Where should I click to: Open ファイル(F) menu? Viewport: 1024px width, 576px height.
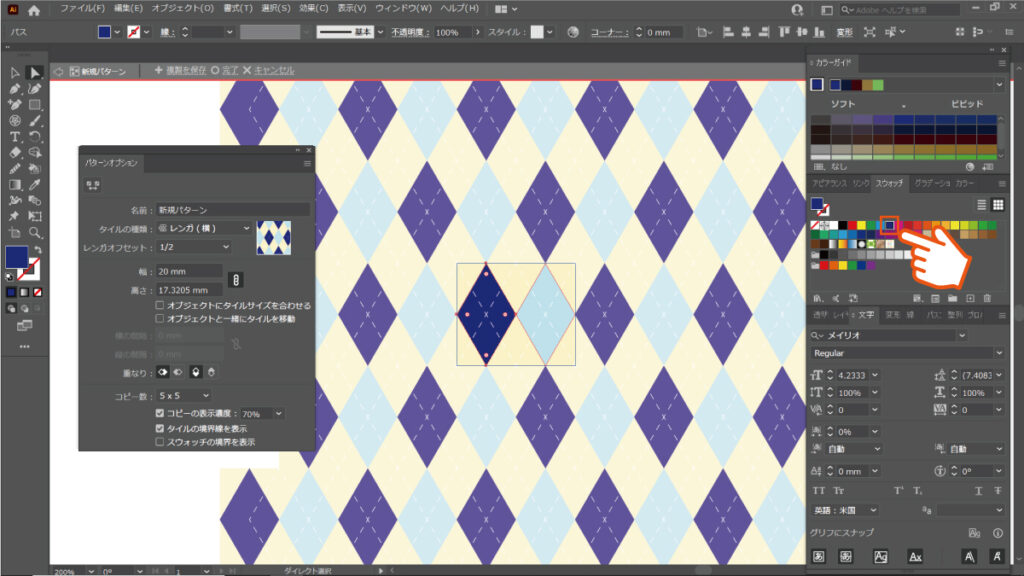point(82,8)
